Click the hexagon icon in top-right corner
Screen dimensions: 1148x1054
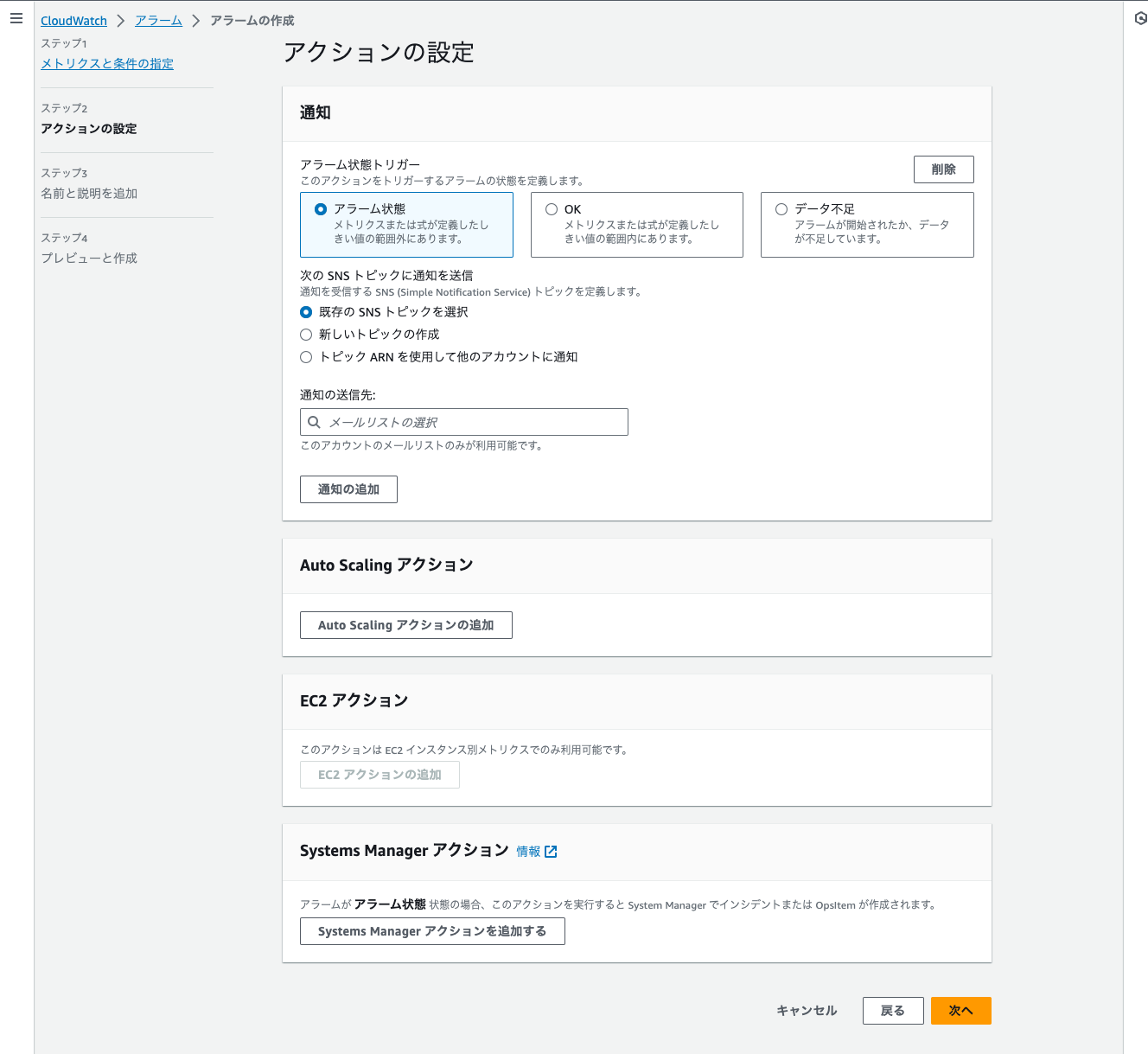1140,18
